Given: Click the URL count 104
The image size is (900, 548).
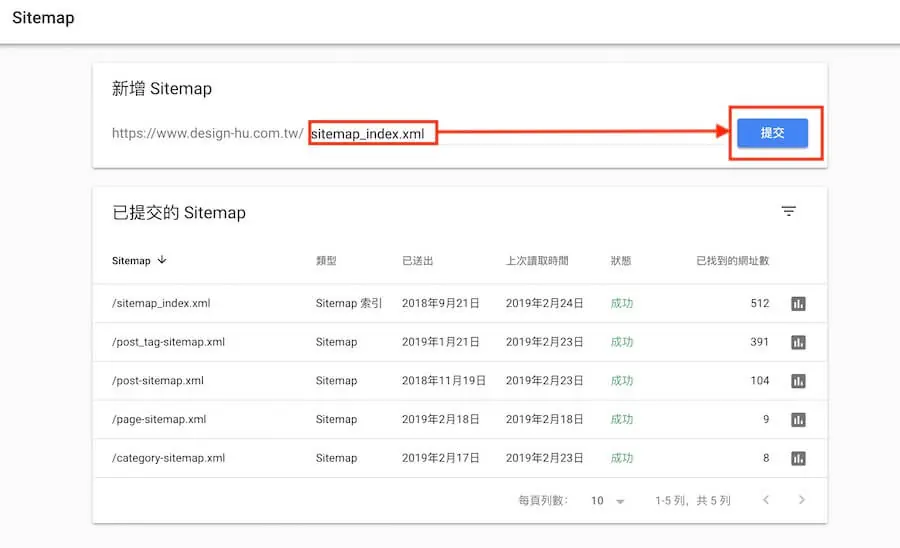Looking at the screenshot, I should tap(759, 380).
